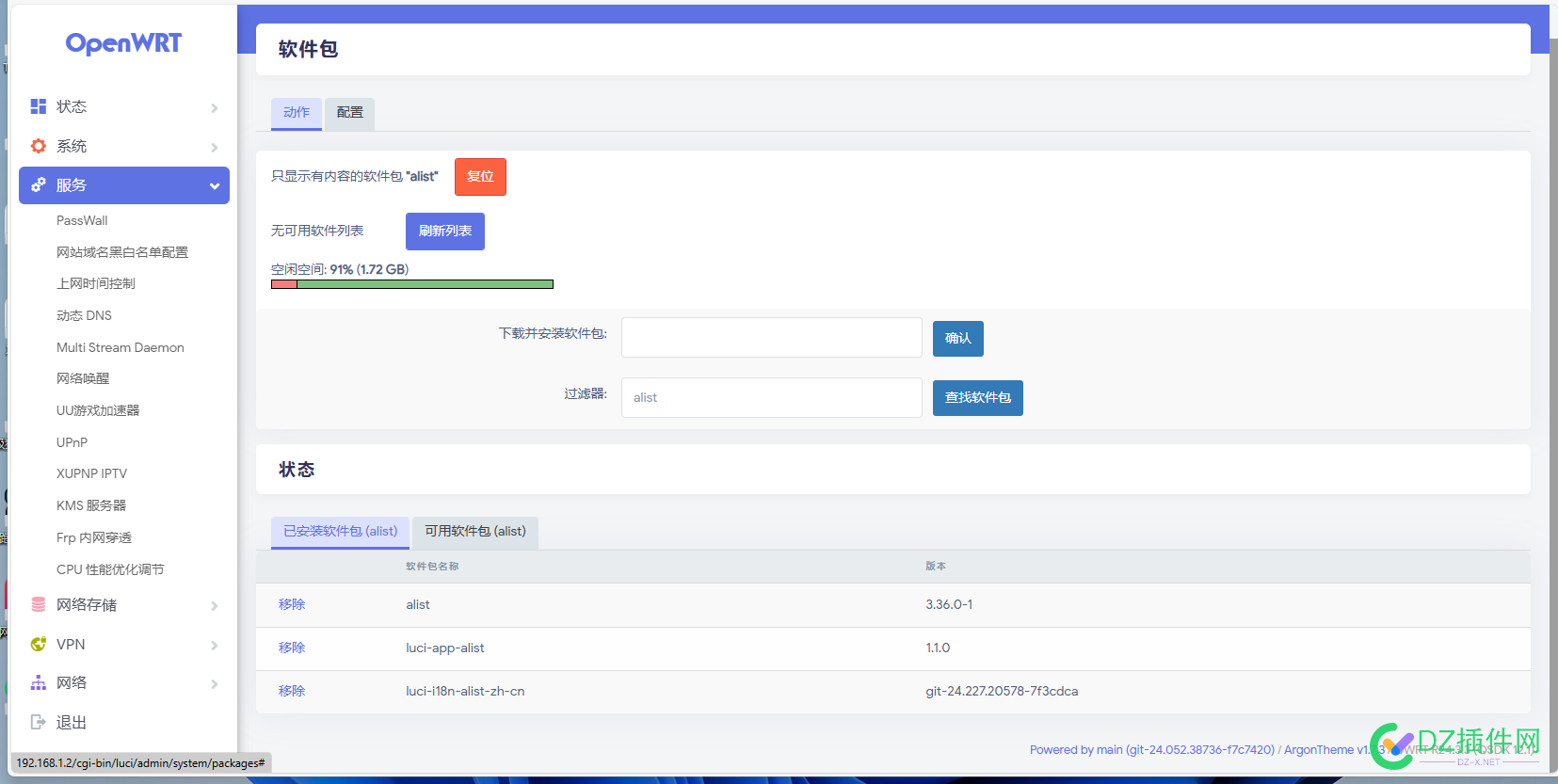The height and width of the screenshot is (784, 1558).
Task: Expand the 状态 menu chevron
Action: tap(215, 108)
